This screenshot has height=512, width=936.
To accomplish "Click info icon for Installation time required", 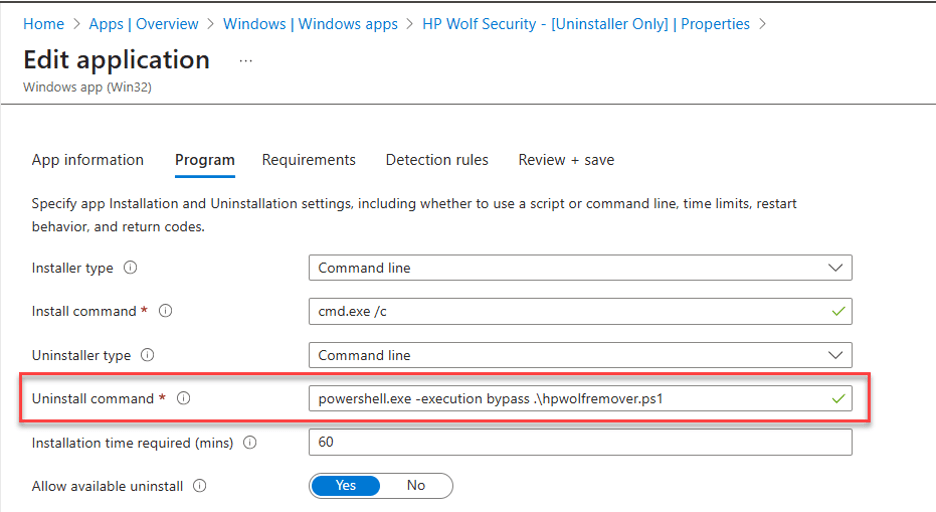I will click(x=250, y=443).
